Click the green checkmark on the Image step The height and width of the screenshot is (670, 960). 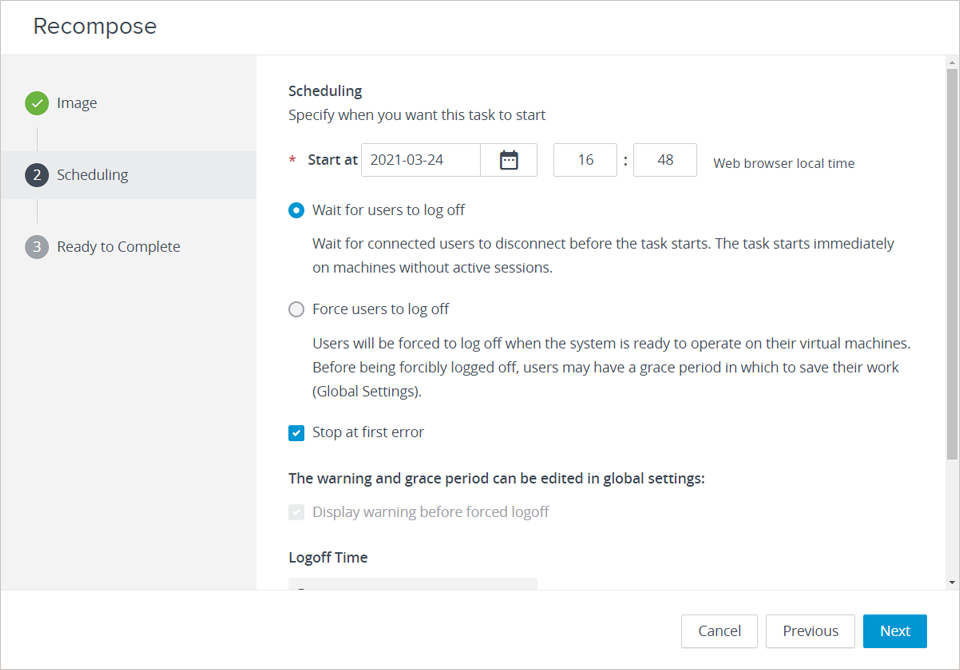[x=37, y=102]
